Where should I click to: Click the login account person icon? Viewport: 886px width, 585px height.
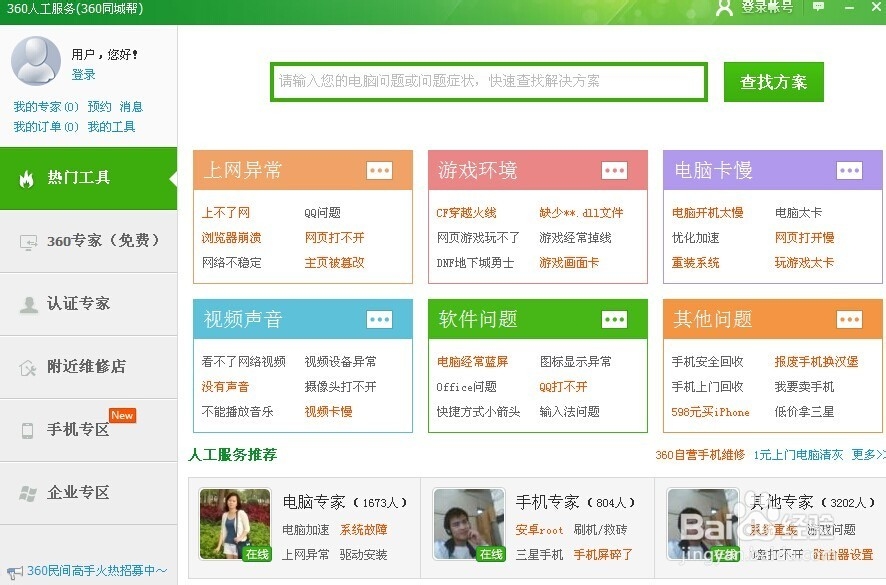pos(724,7)
